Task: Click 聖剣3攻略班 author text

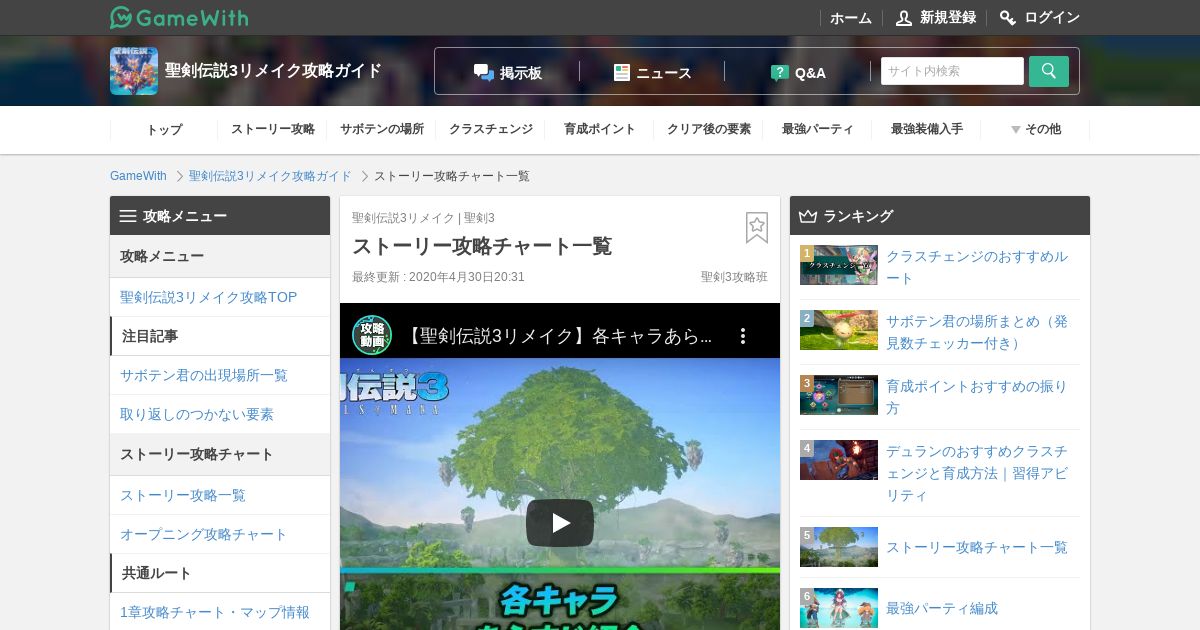Action: (734, 277)
